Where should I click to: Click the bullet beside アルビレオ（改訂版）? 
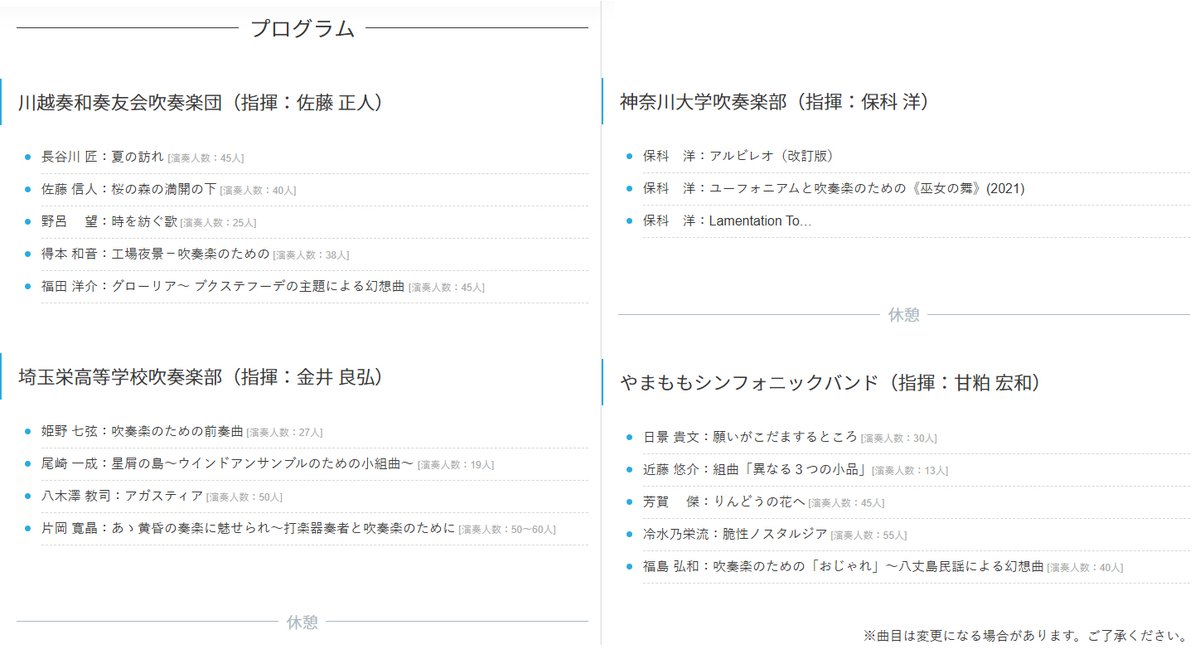(x=627, y=154)
